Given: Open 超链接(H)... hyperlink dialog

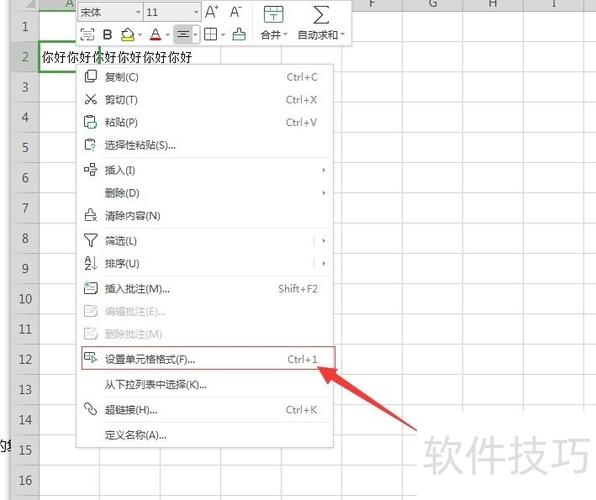Looking at the screenshot, I should 205,410.
